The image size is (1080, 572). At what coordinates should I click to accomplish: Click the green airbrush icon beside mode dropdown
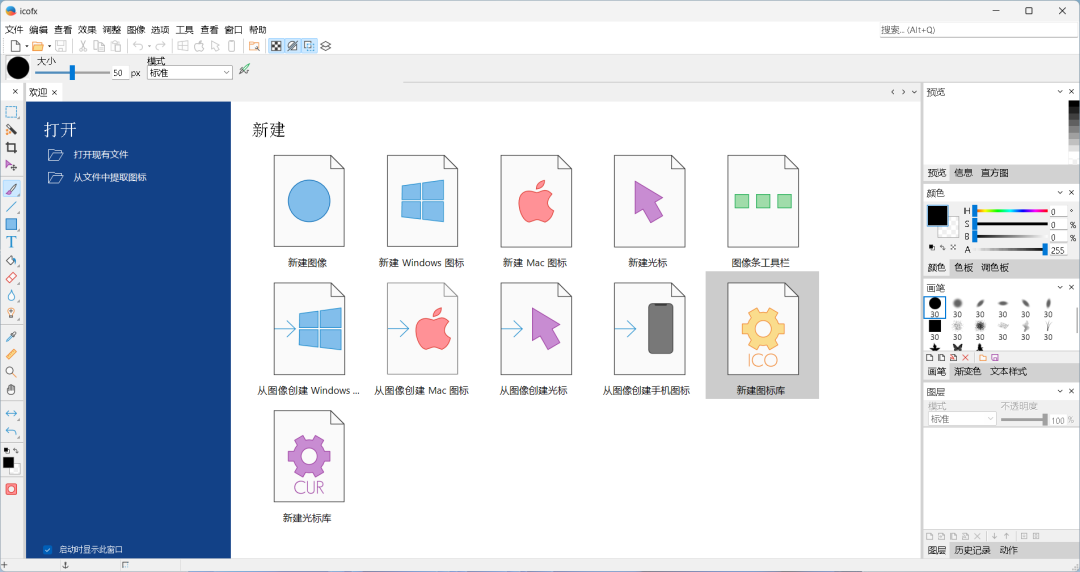tap(245, 70)
